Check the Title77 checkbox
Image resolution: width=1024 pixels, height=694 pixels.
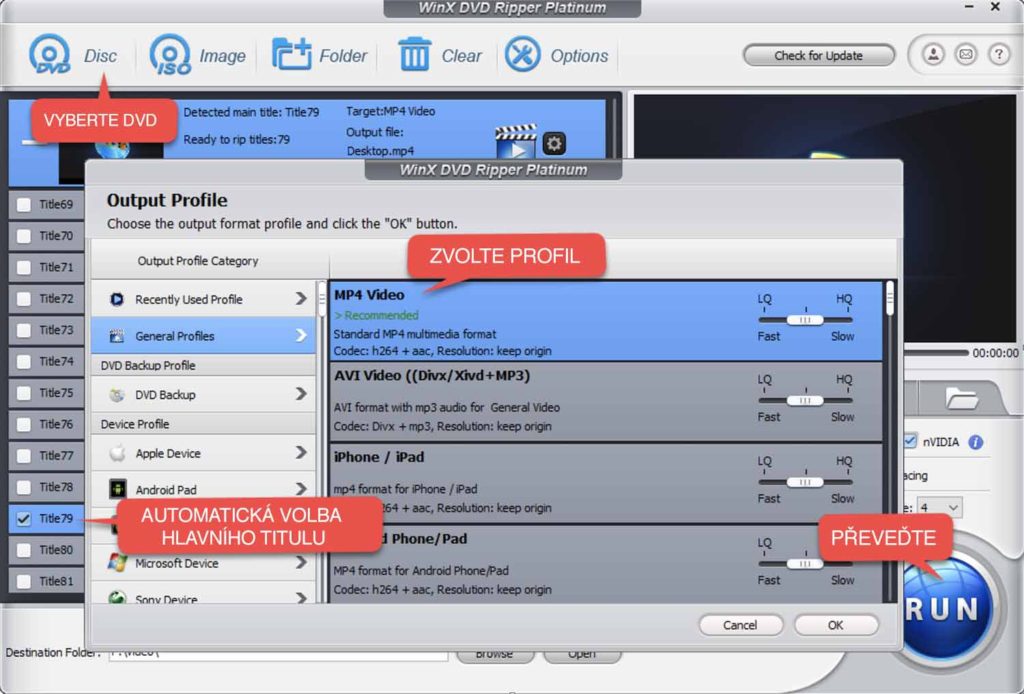pos(24,456)
